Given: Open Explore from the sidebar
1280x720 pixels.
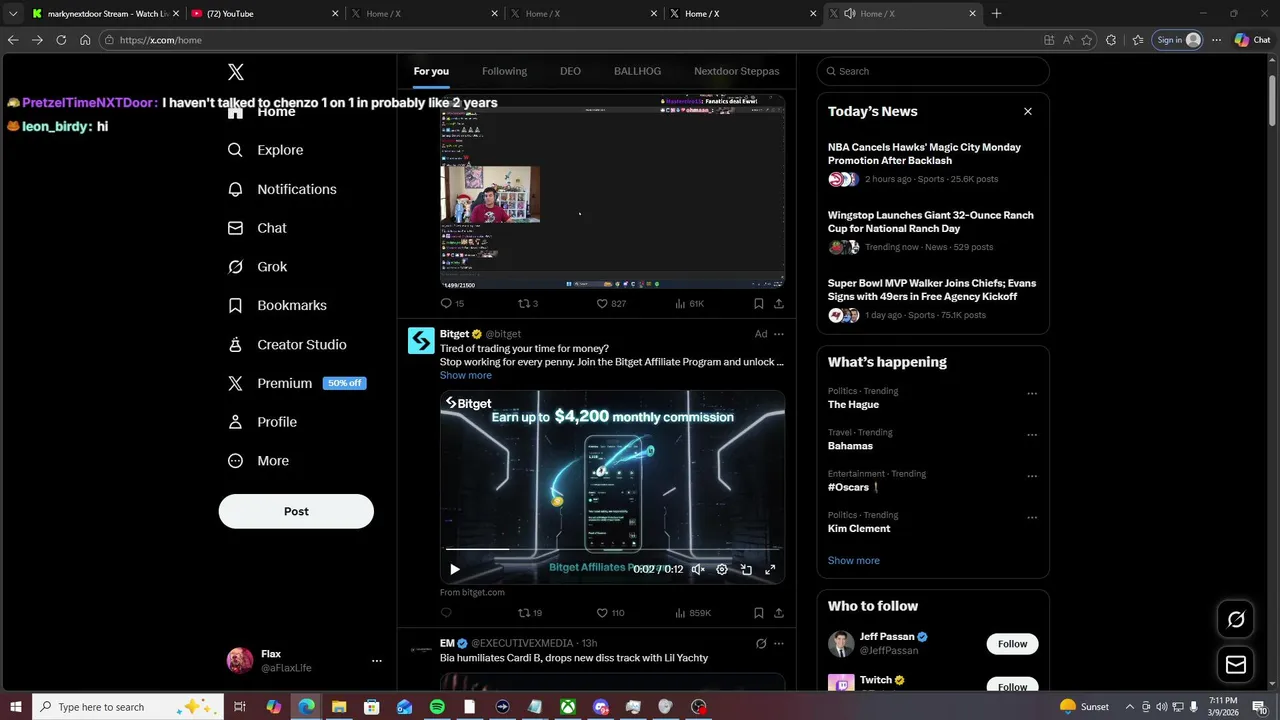Looking at the screenshot, I should [266, 150].
